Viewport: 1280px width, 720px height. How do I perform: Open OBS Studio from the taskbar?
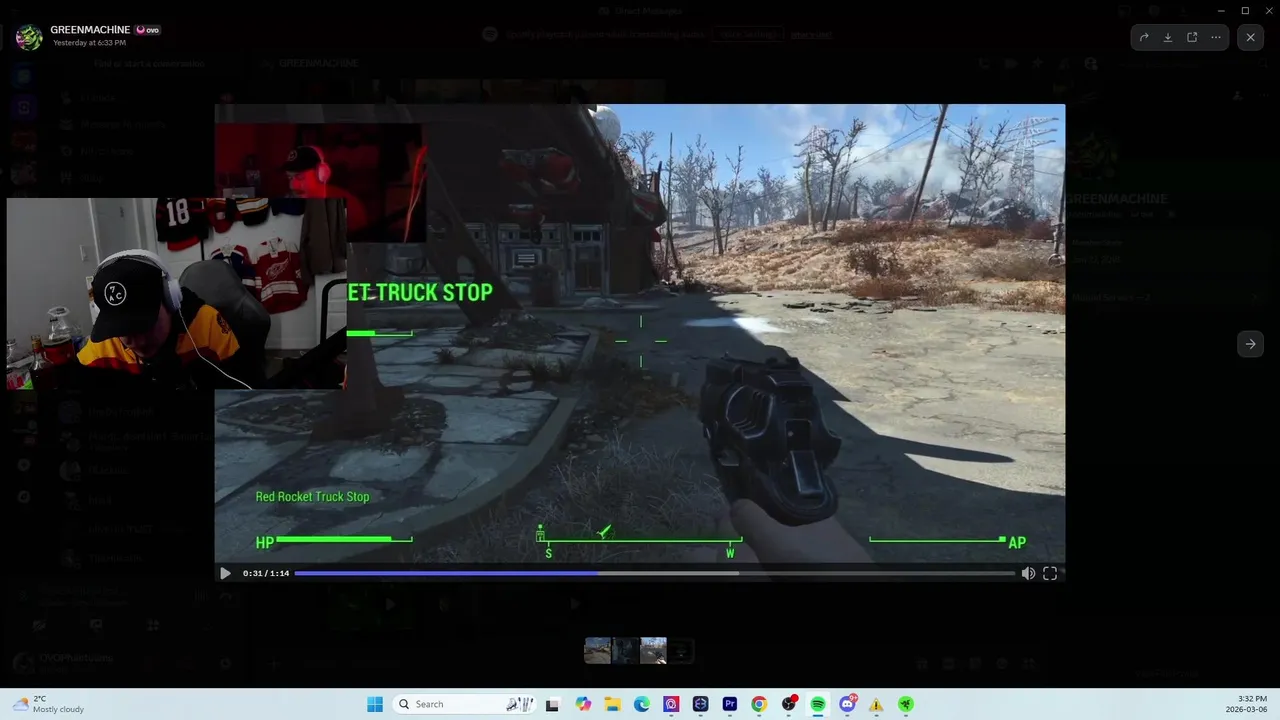pos(789,704)
